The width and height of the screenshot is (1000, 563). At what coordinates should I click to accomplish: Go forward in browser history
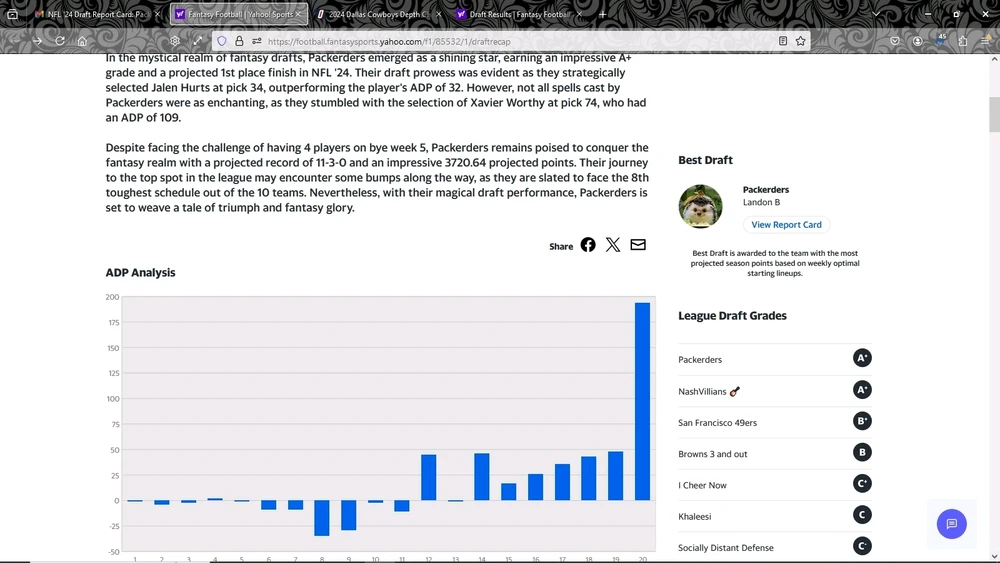[37, 41]
